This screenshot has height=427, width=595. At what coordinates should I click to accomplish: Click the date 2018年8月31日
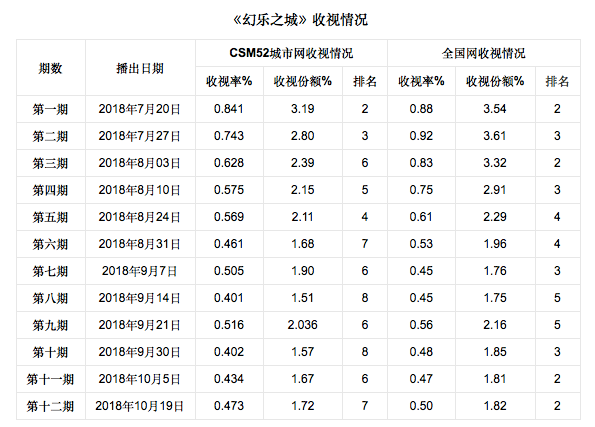pyautogui.click(x=140, y=244)
